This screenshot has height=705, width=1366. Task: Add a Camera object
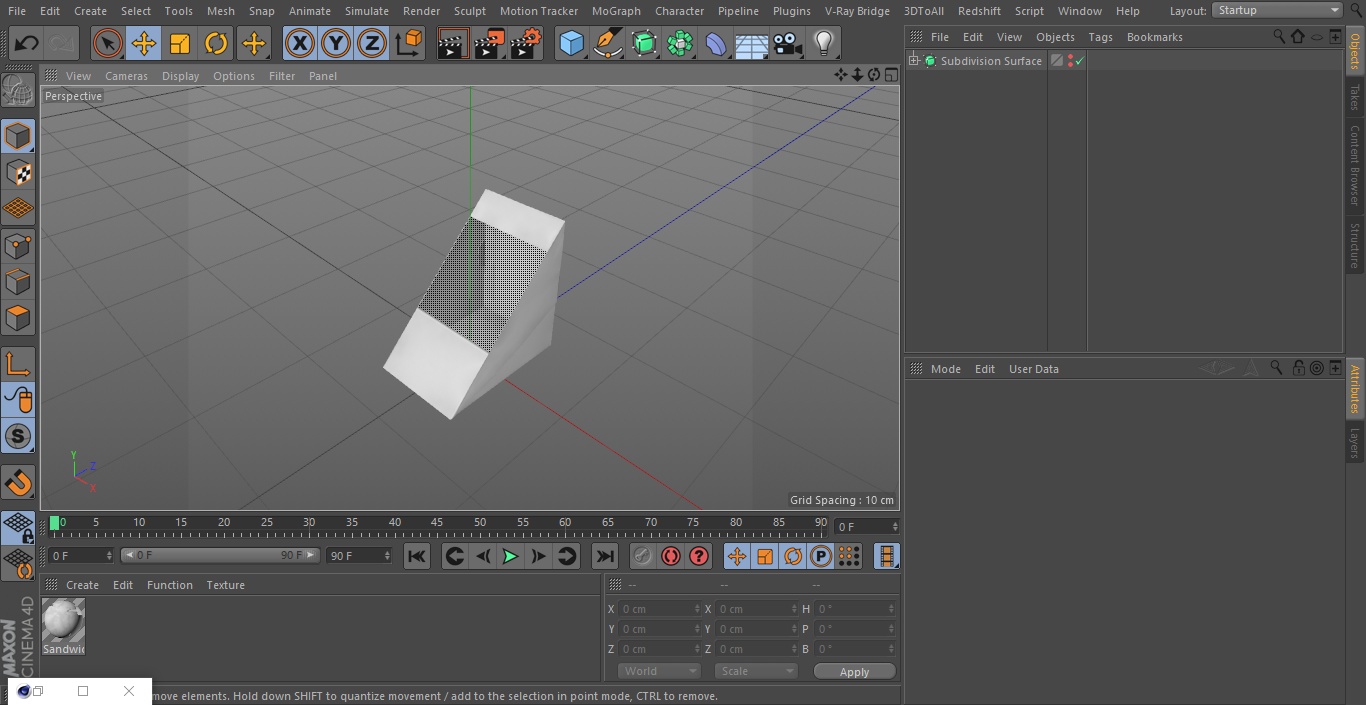(788, 43)
